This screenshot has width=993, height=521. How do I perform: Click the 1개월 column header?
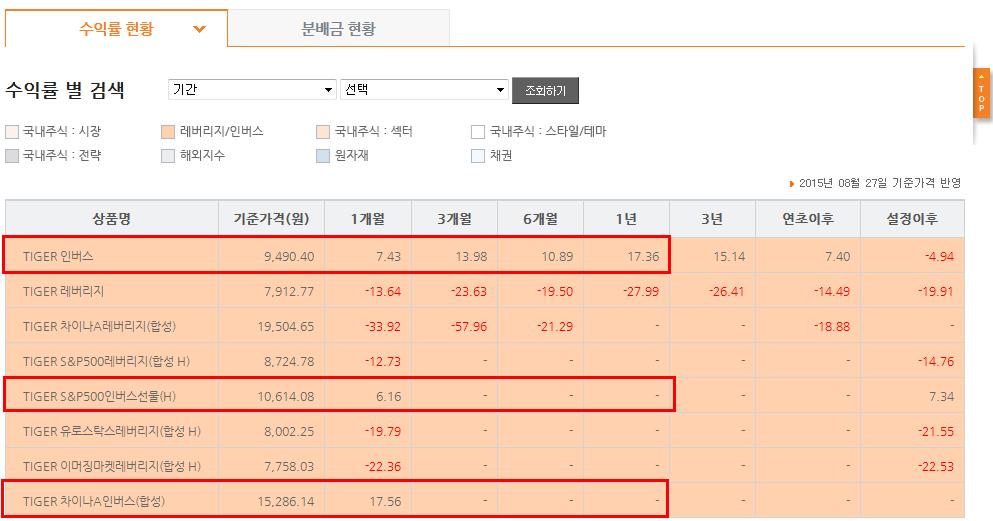point(368,219)
